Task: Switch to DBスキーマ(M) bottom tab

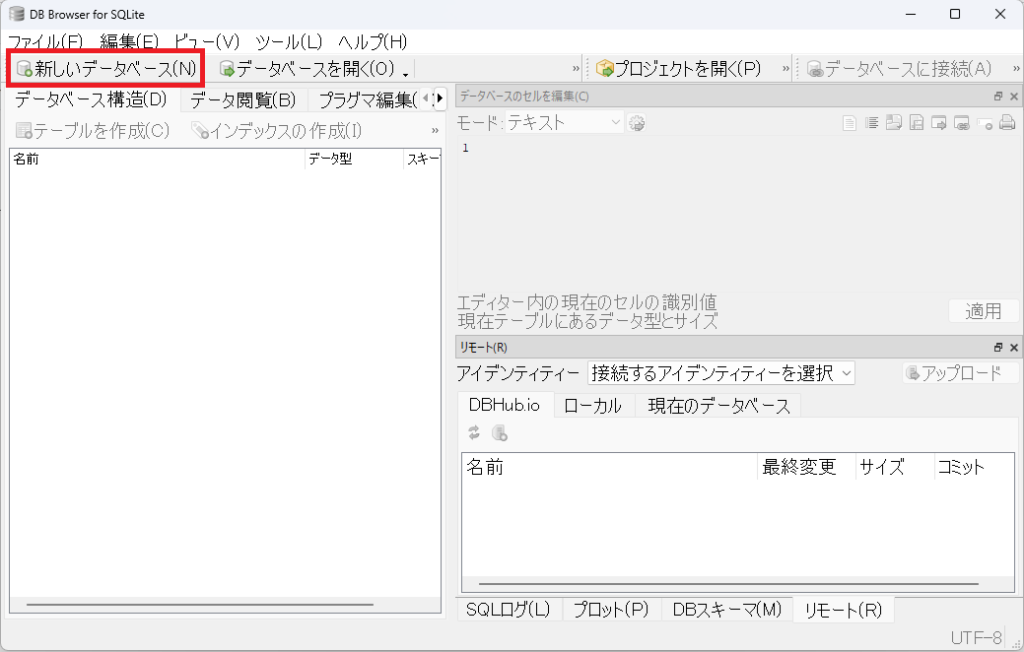Action: pyautogui.click(x=727, y=610)
